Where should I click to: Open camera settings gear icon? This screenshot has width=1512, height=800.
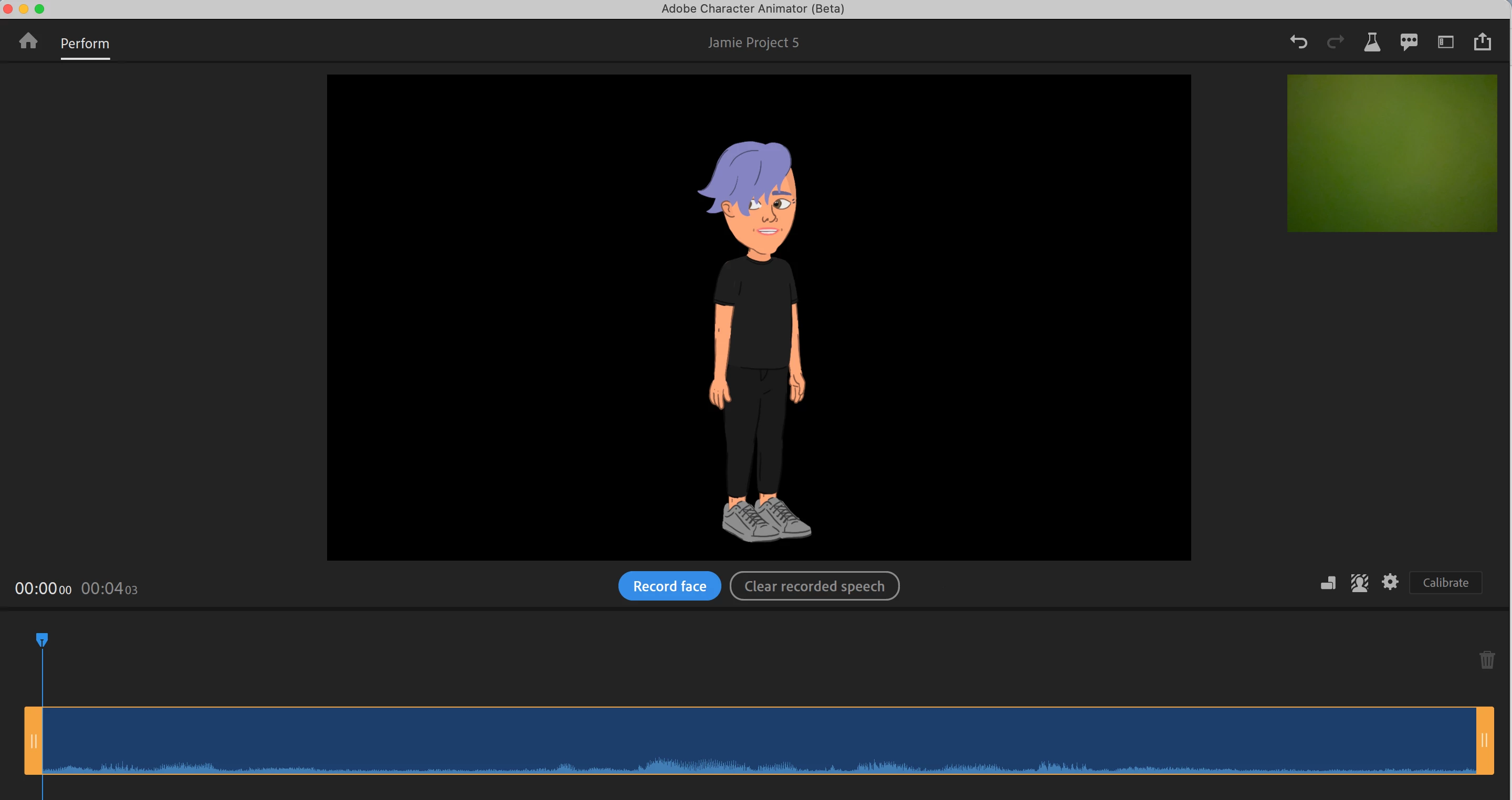point(1390,582)
